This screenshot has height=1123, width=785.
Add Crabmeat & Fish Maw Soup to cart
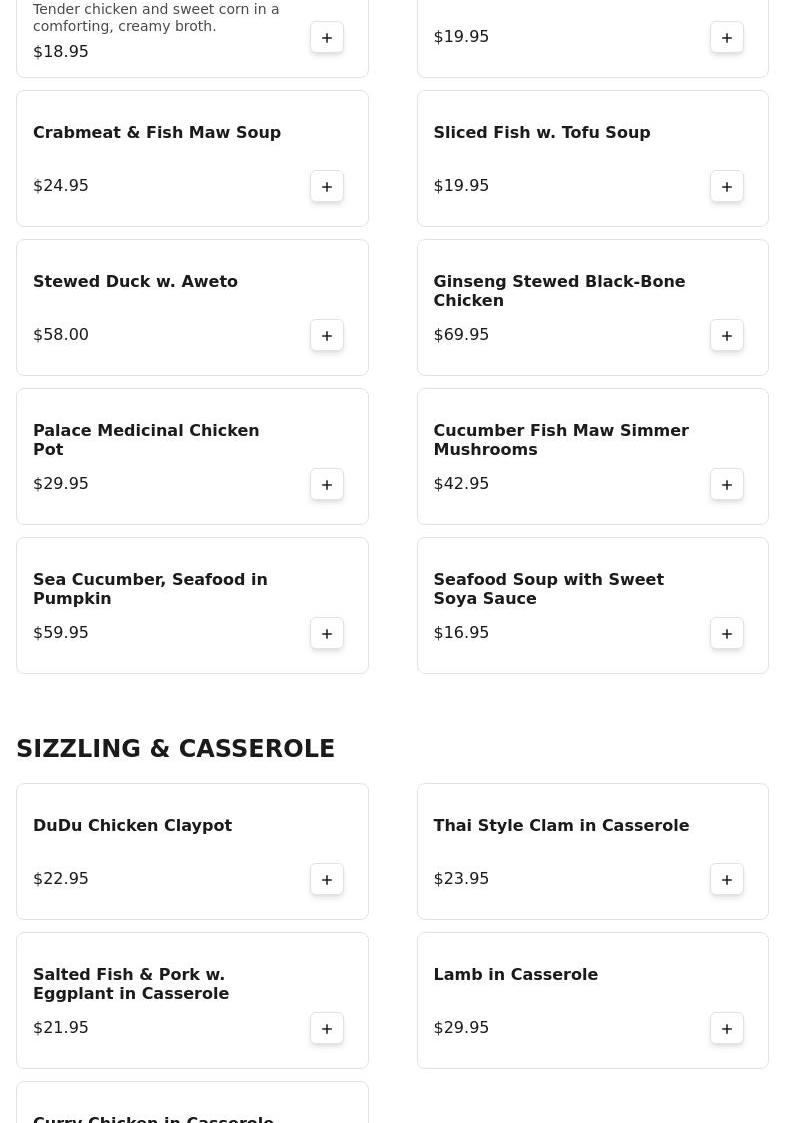point(327,186)
